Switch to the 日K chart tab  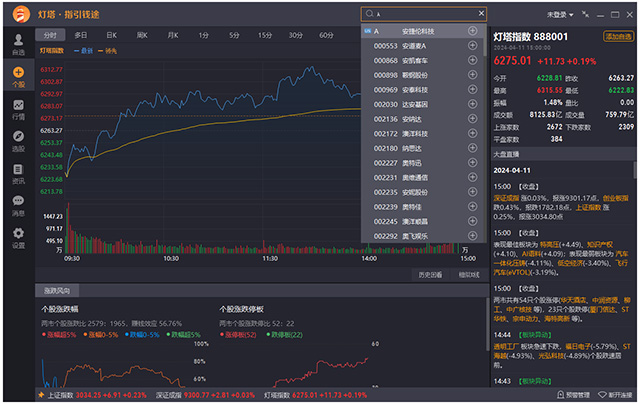click(111, 35)
